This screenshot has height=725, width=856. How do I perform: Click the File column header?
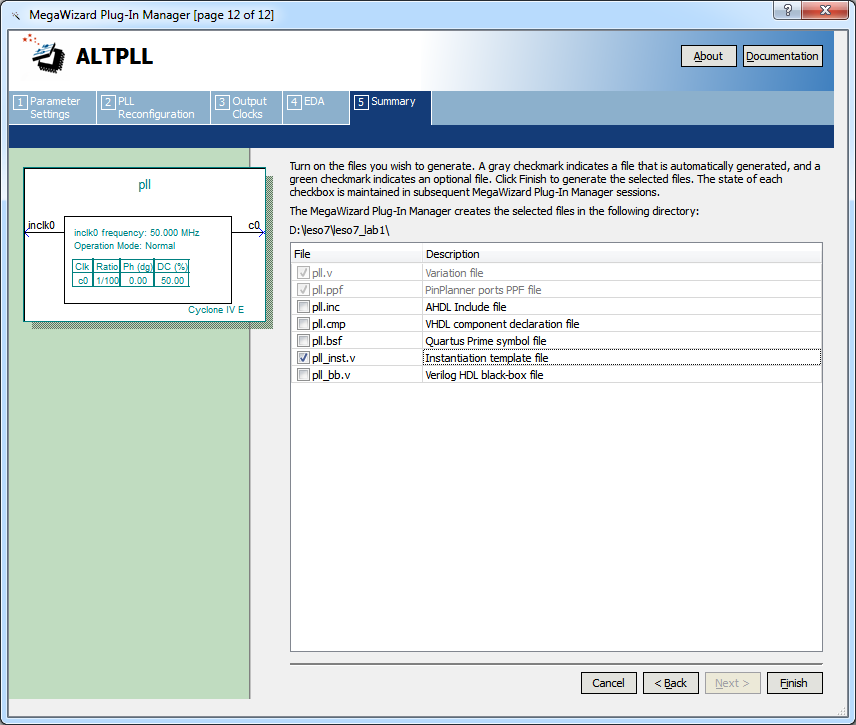[x=356, y=254]
